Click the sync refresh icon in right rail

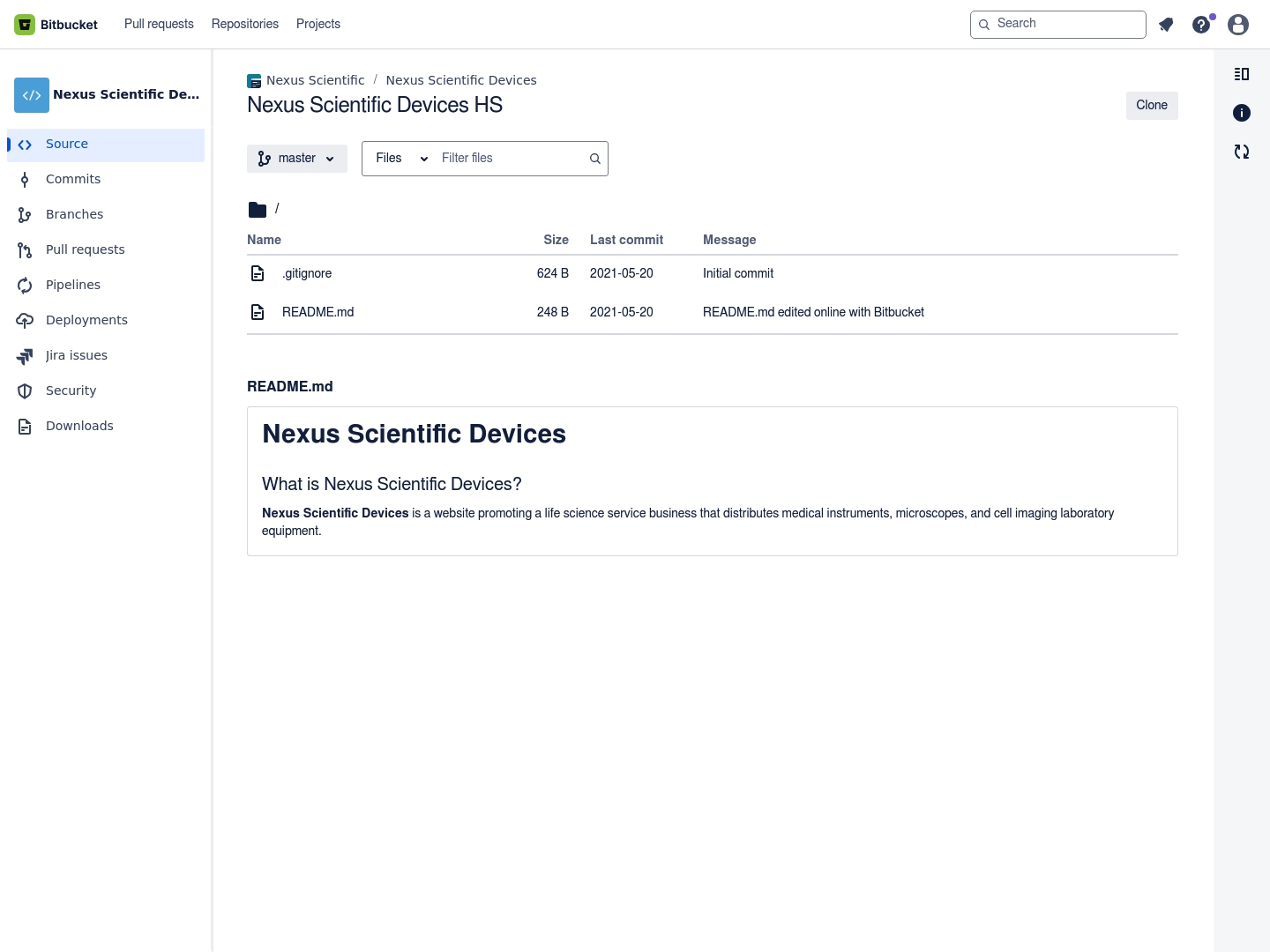(1242, 152)
